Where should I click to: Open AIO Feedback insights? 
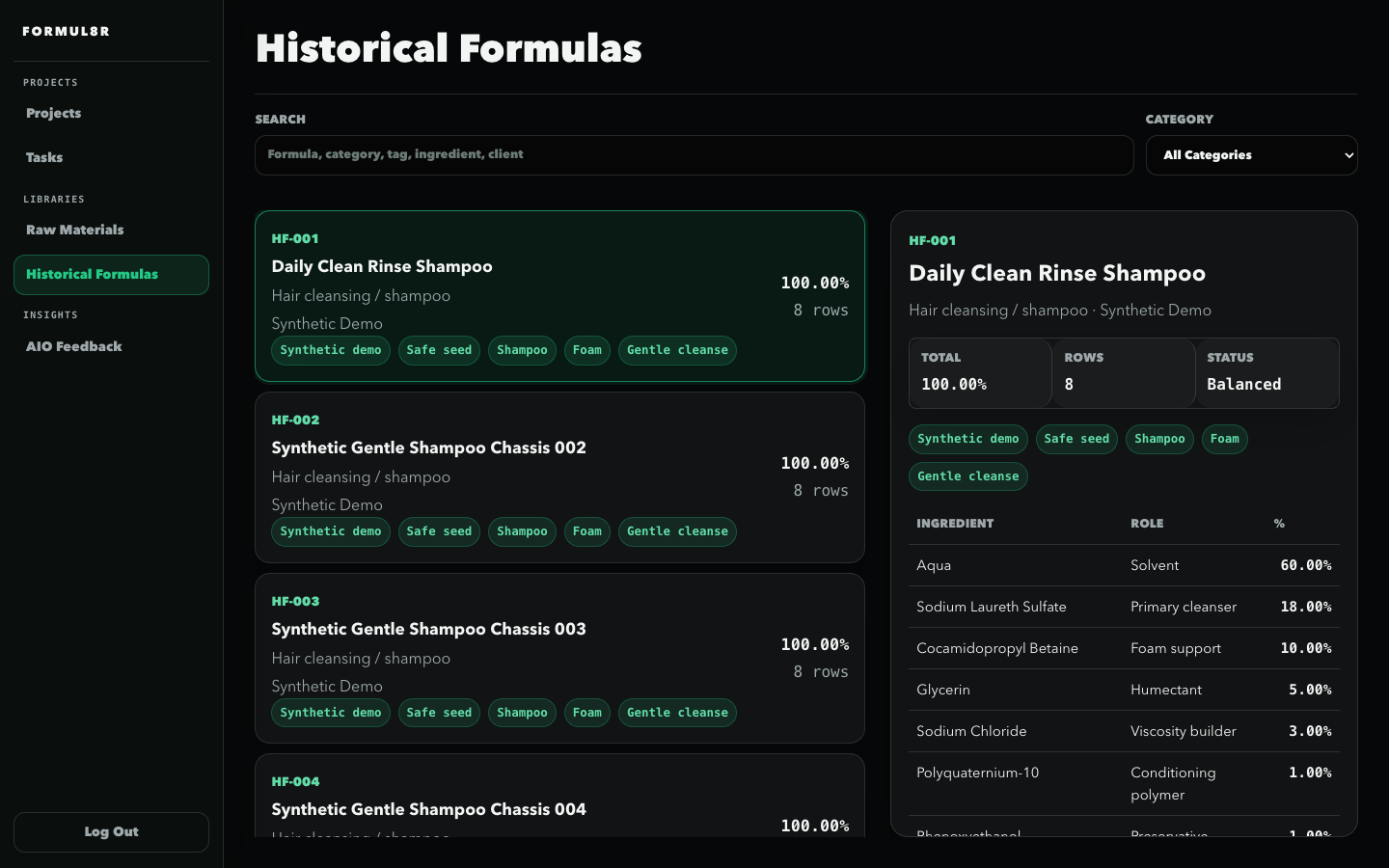click(111, 347)
